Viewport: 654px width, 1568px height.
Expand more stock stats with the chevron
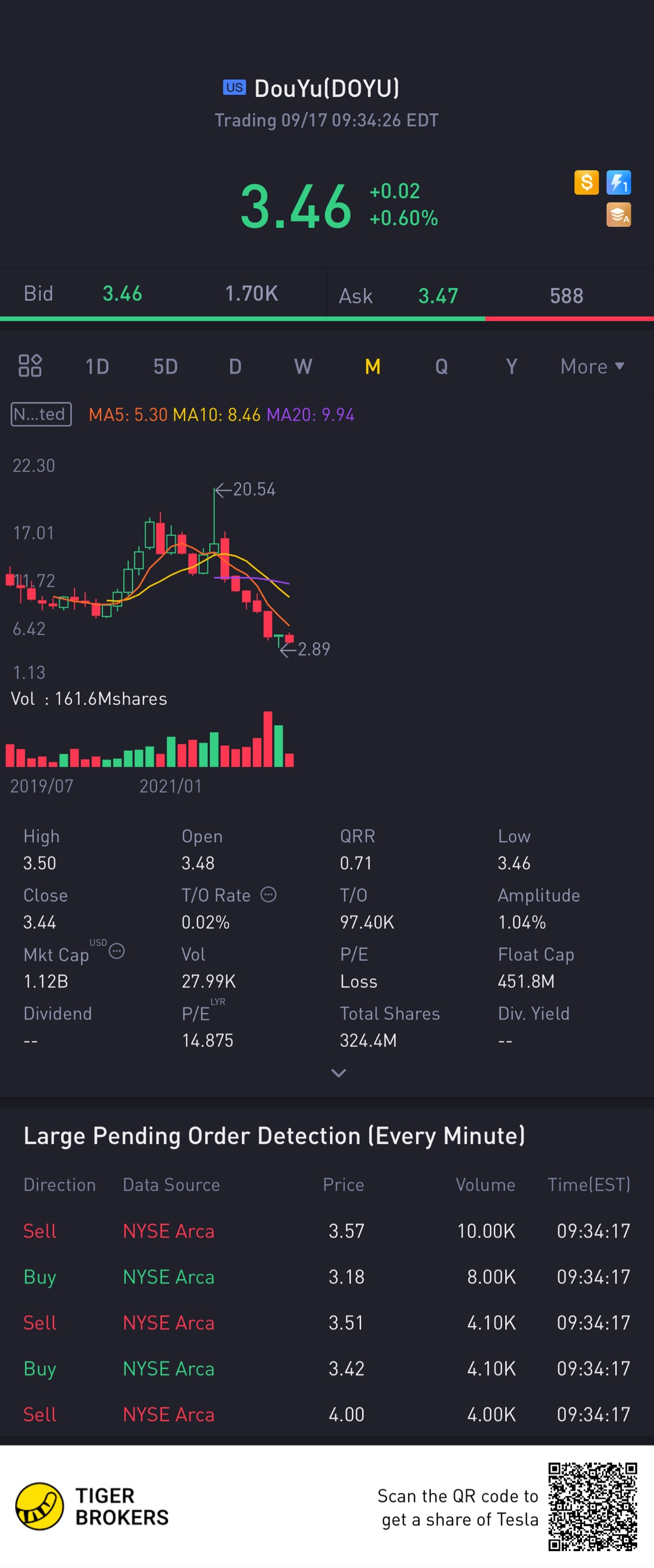click(x=338, y=1072)
